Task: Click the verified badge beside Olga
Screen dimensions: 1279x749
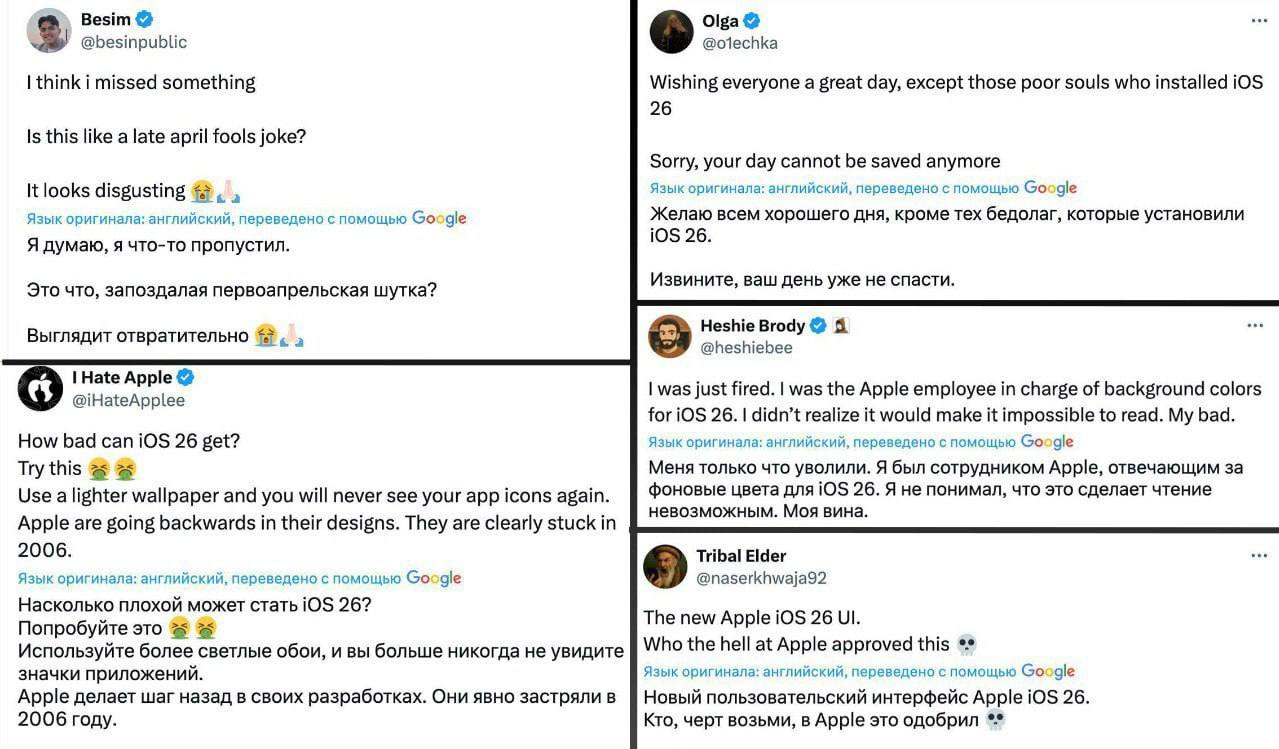Action: pos(752,21)
